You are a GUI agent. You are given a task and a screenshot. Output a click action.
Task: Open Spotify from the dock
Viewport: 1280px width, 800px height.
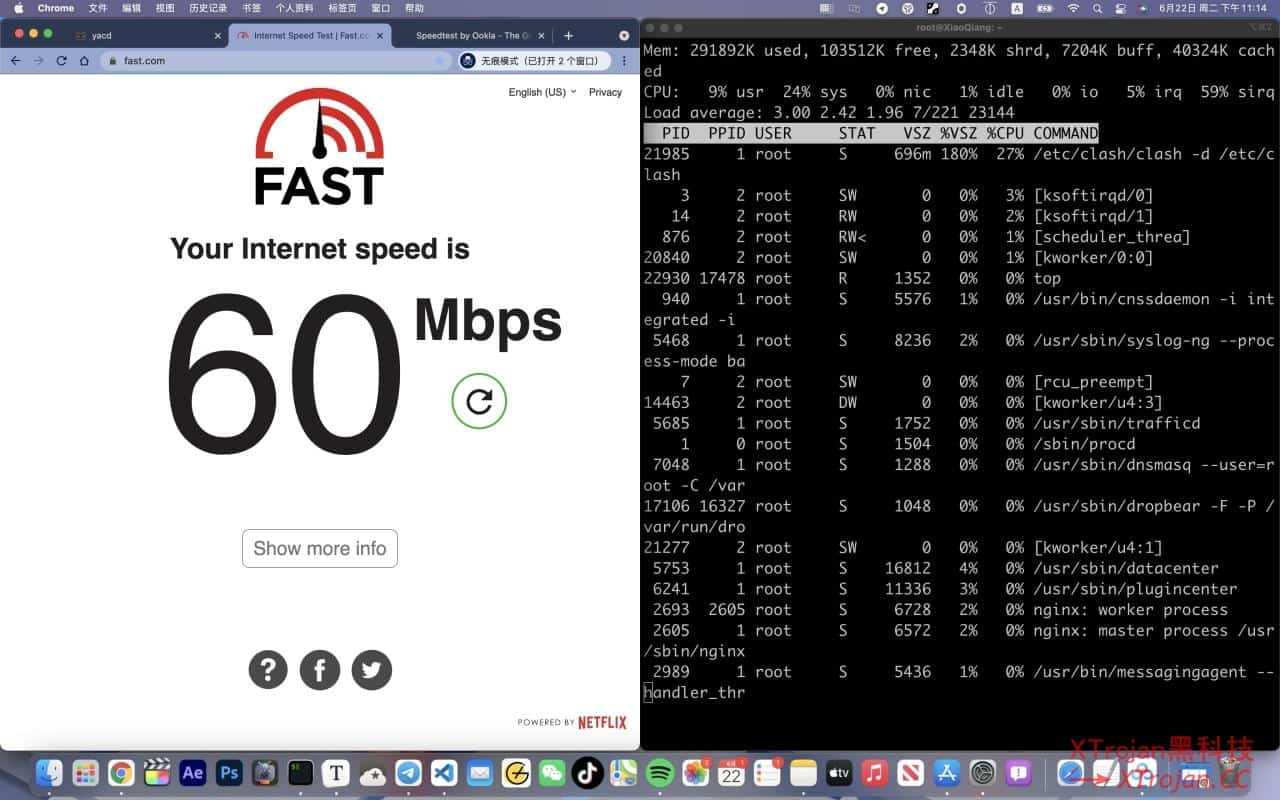[x=659, y=773]
